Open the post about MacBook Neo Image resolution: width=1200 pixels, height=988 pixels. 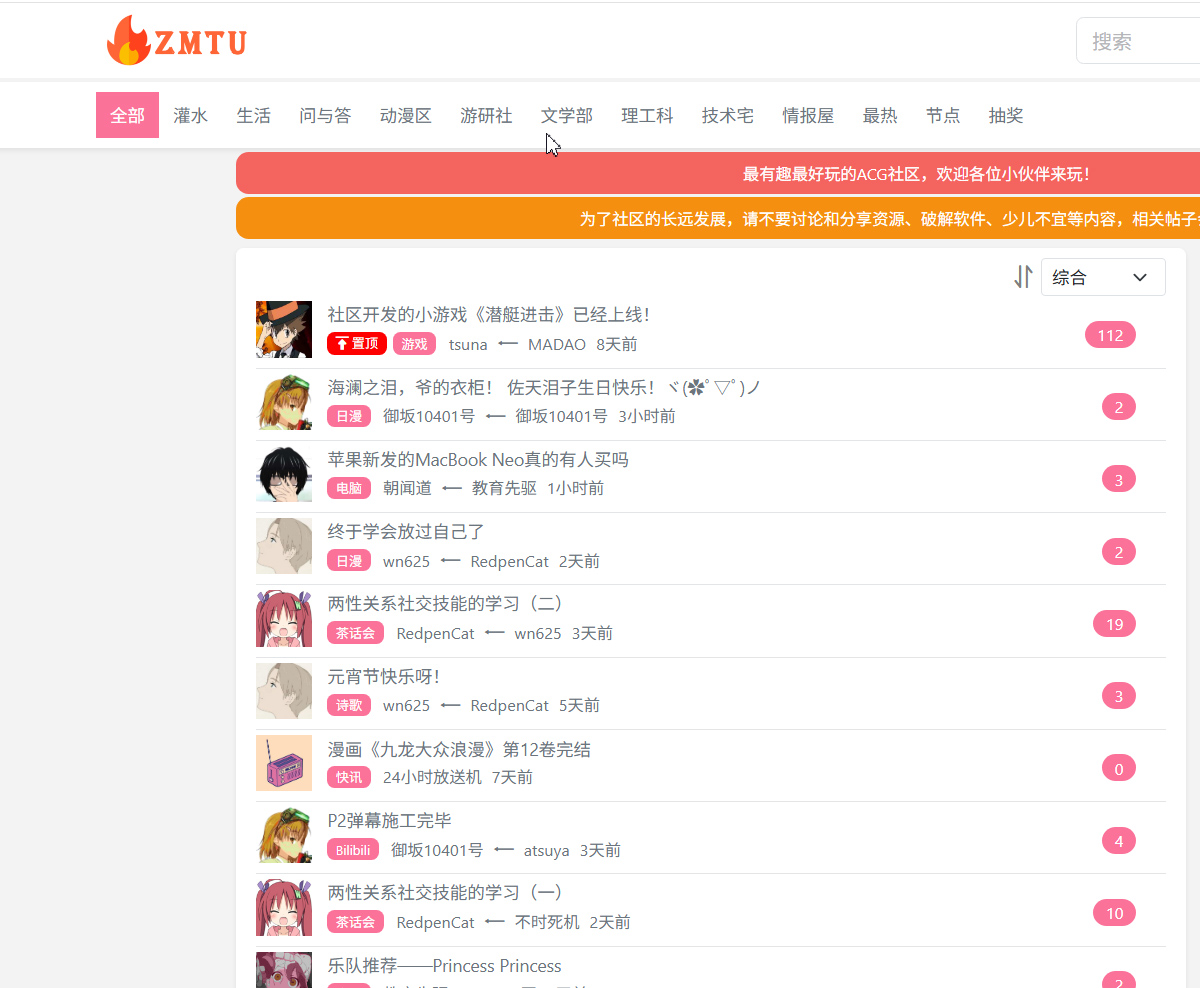478,460
